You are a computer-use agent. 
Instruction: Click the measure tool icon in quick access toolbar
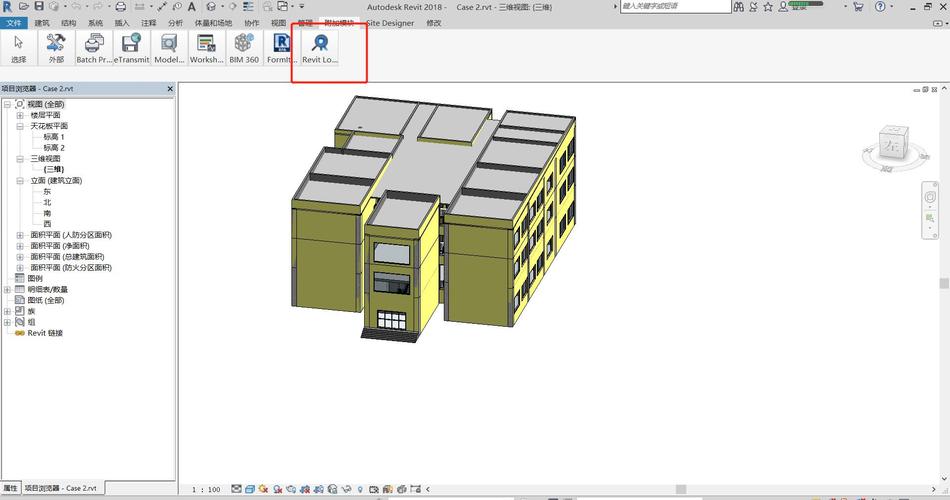pos(139,7)
